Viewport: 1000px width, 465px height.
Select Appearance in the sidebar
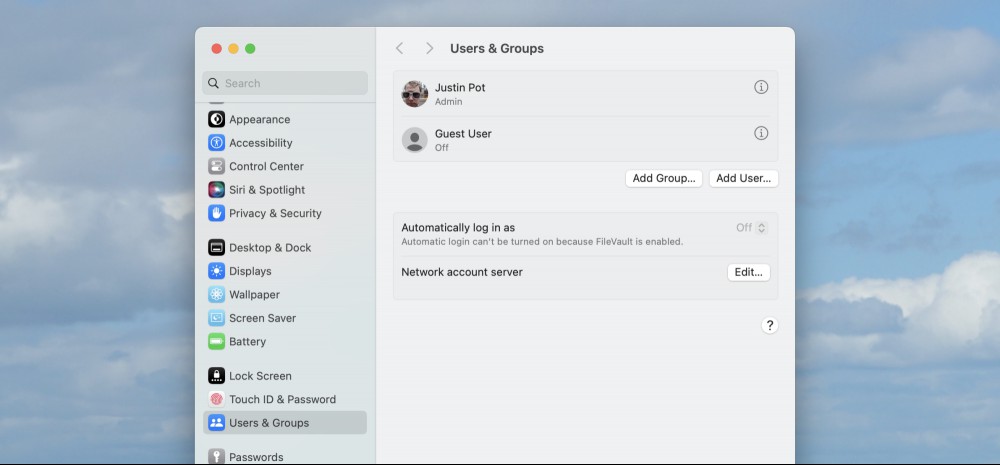[260, 119]
